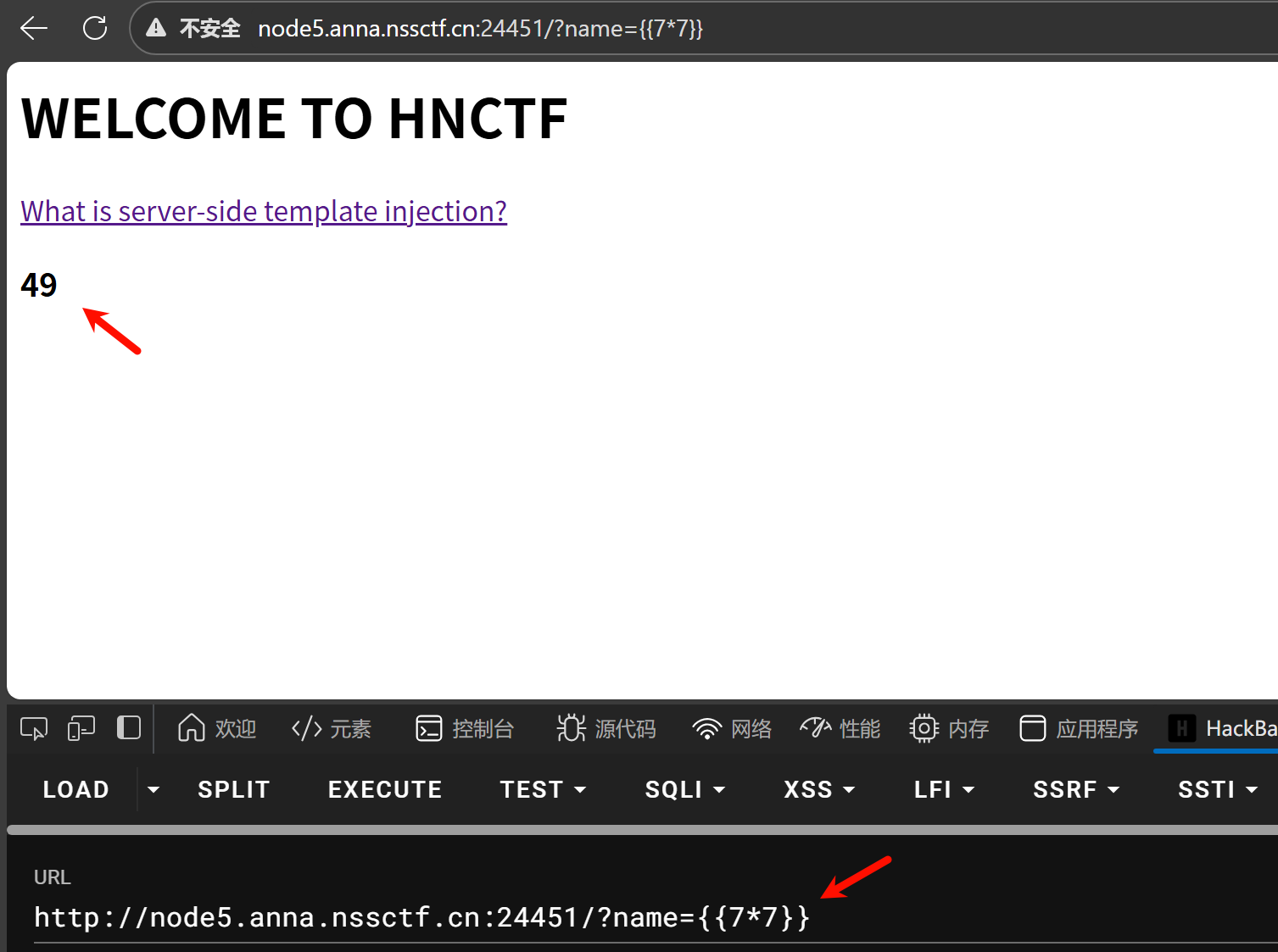
Task: Open the Application (应用程序) panel
Action: [x=1079, y=728]
